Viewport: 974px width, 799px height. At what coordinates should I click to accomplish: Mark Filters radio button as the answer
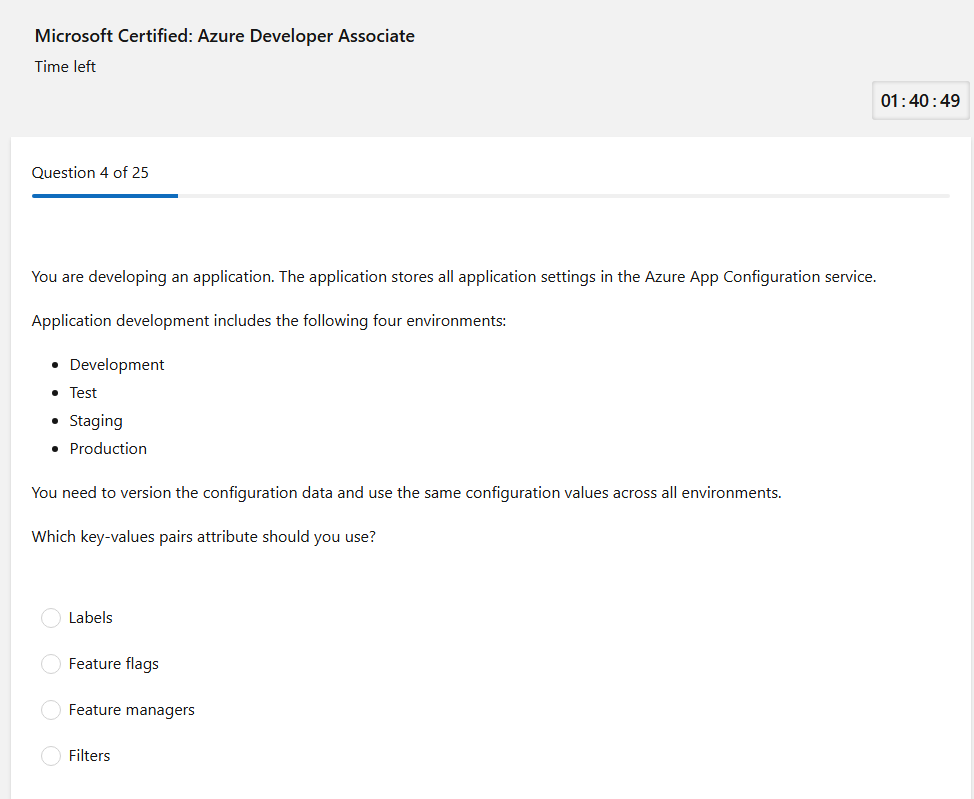pos(51,756)
